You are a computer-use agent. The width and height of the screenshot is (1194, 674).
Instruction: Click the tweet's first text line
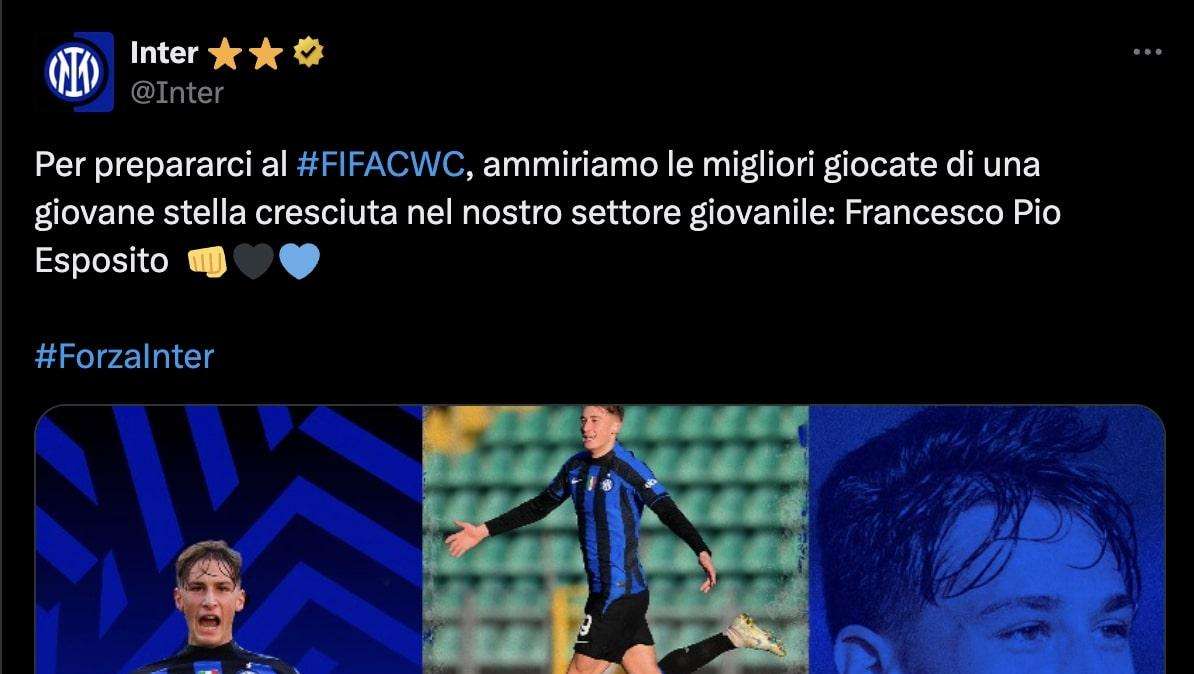[x=537, y=165]
